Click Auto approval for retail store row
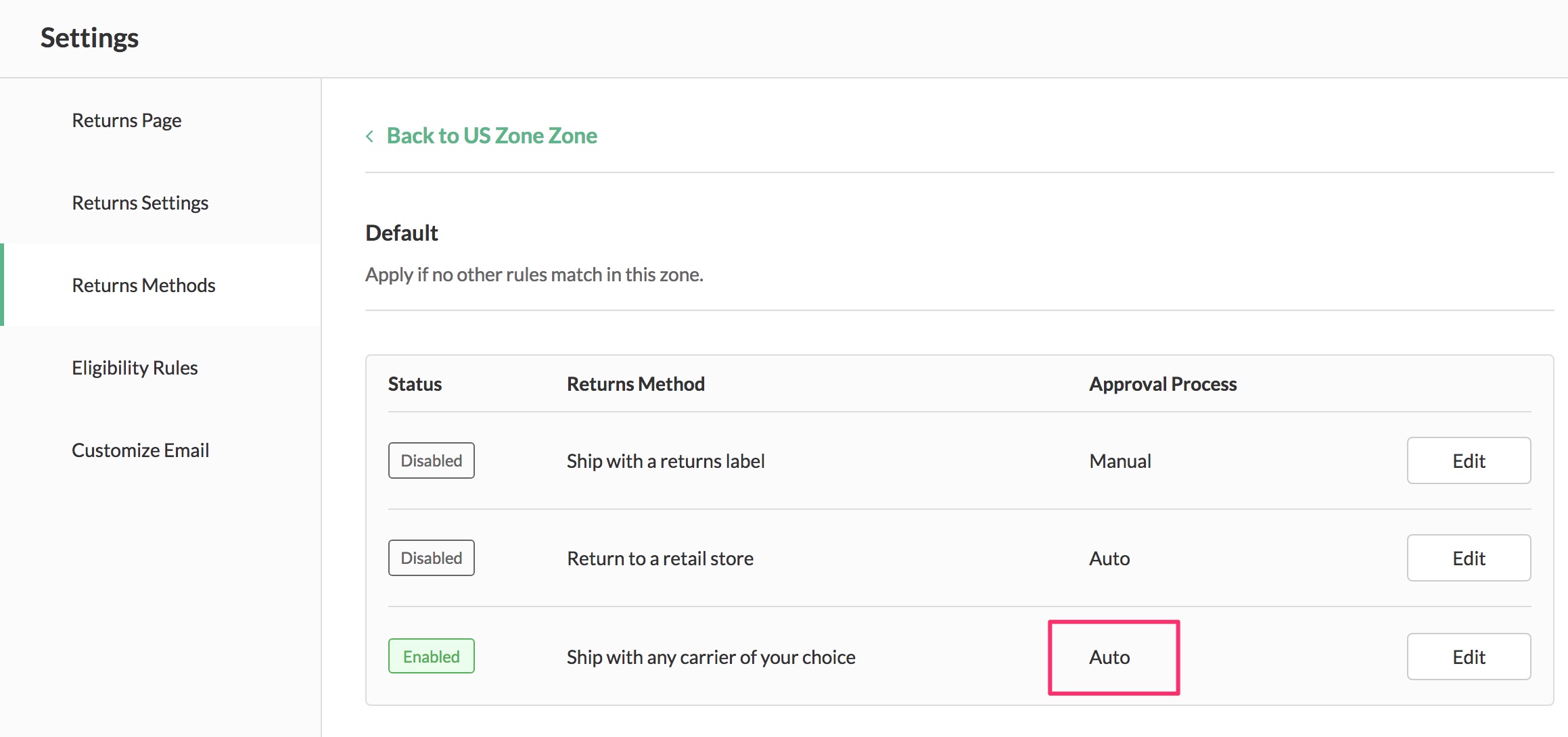This screenshot has height=737, width=1568. tap(1109, 558)
